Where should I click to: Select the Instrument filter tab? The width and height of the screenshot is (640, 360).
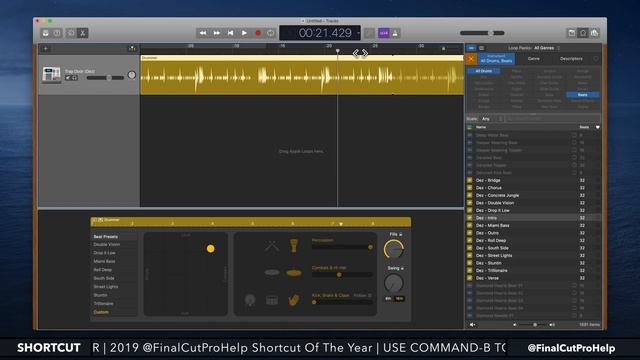[x=496, y=59]
